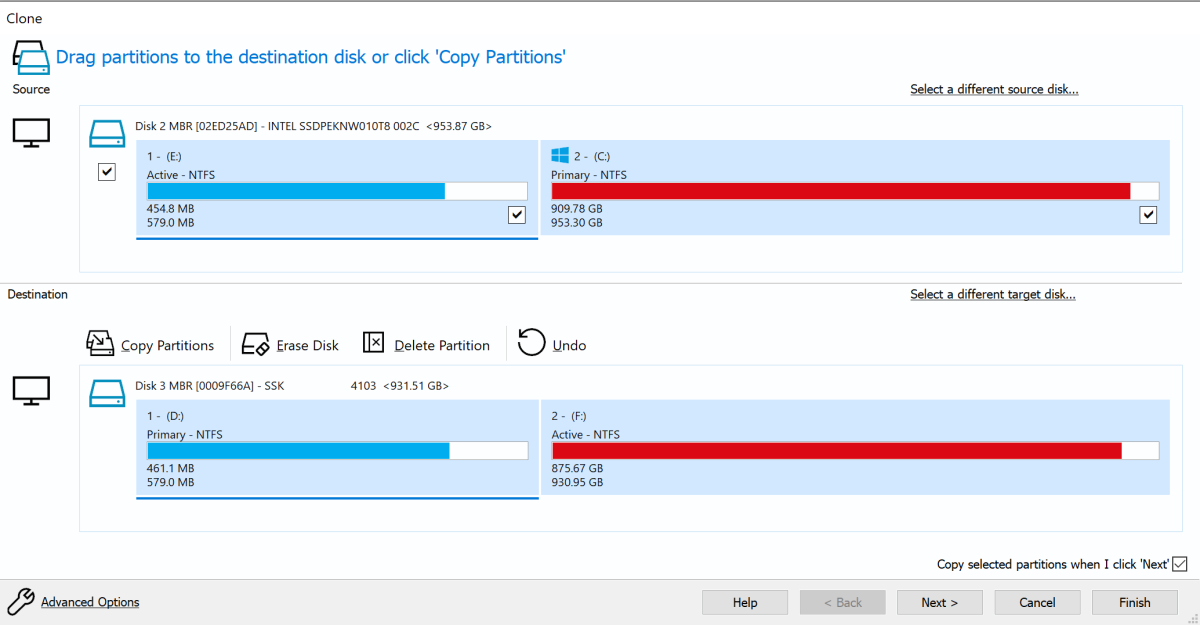Uncheck the C: partition checkbox
Image resolution: width=1200 pixels, height=625 pixels.
[x=1148, y=214]
